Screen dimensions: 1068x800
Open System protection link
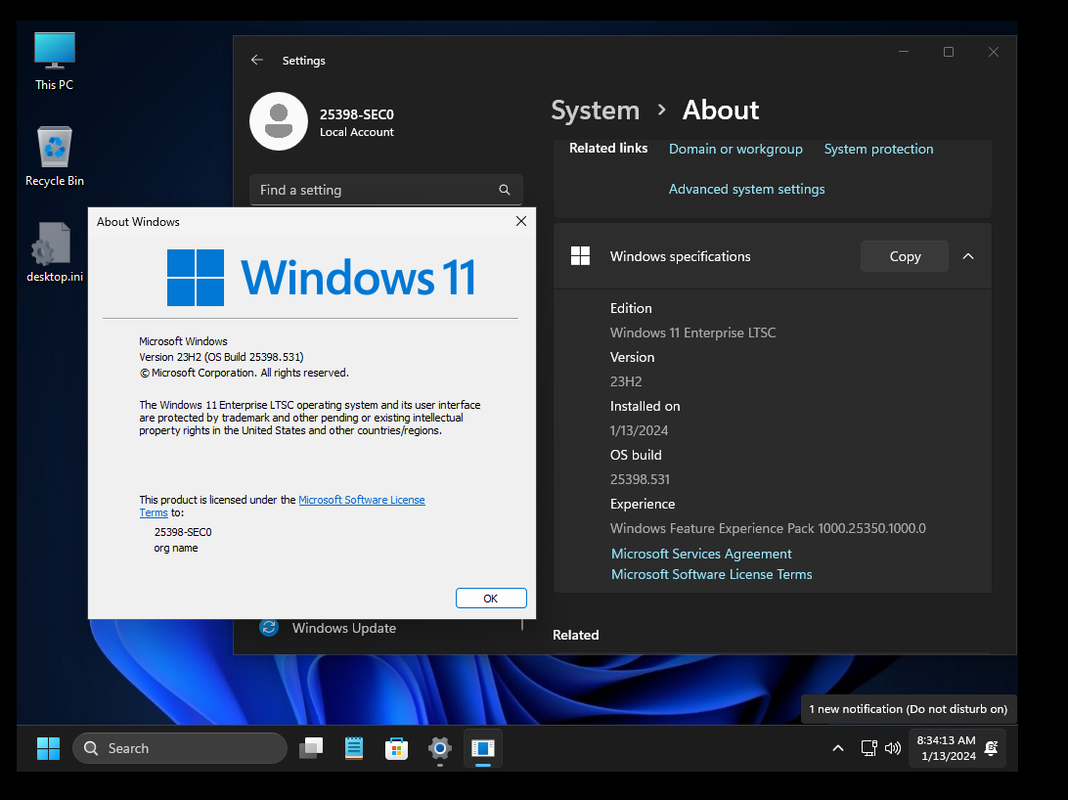tap(879, 148)
